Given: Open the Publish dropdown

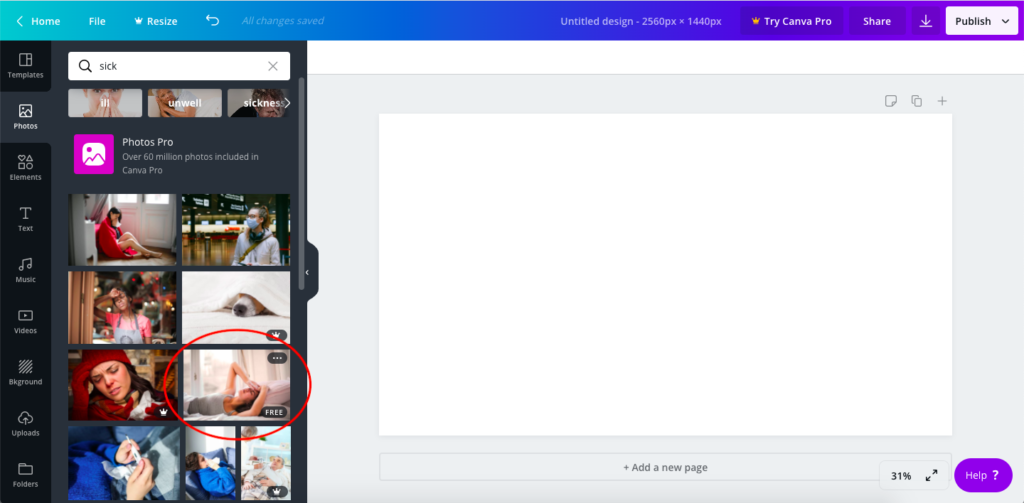Looking at the screenshot, I should tap(982, 21).
